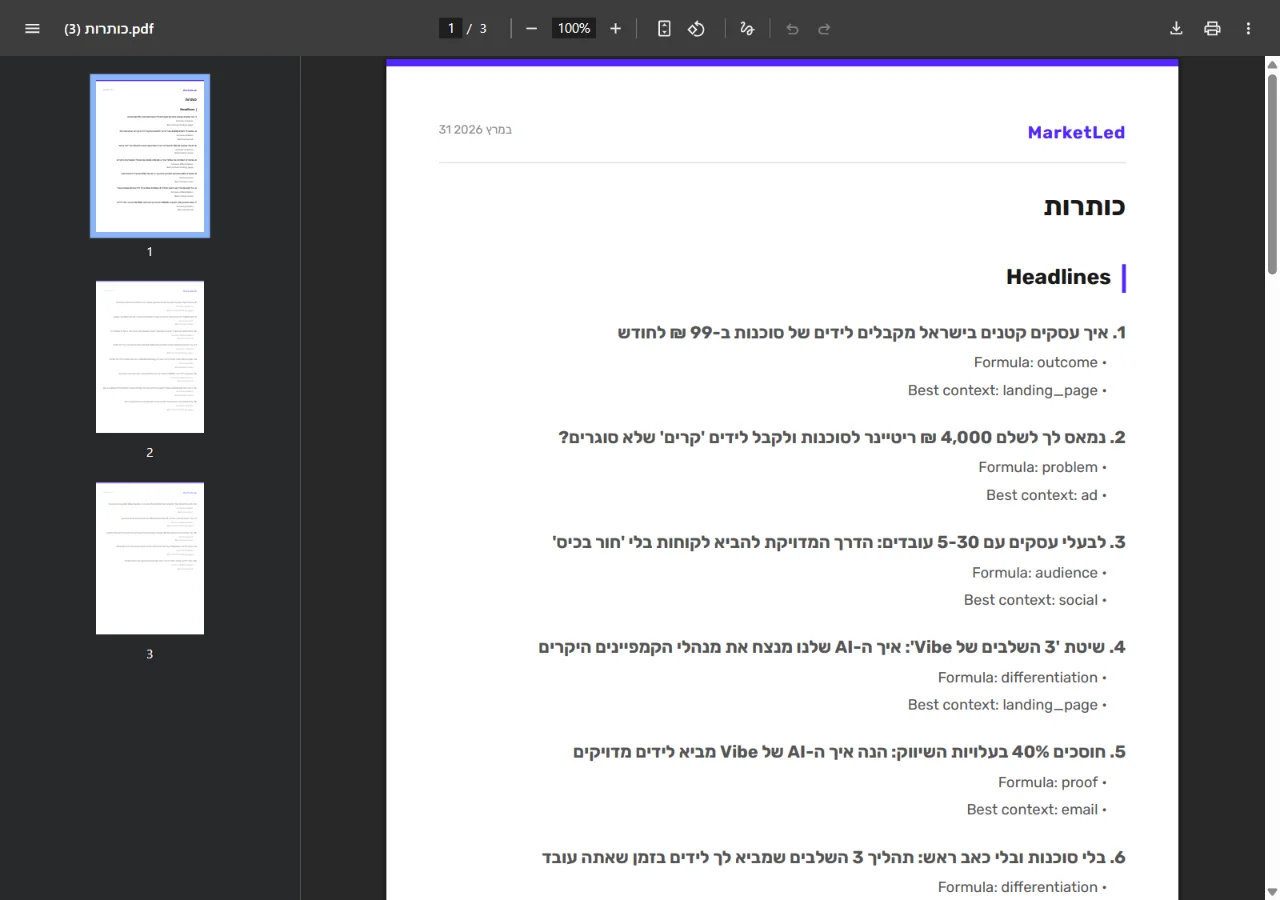Click headline 1 mentioning ₪99

[x=872, y=333]
